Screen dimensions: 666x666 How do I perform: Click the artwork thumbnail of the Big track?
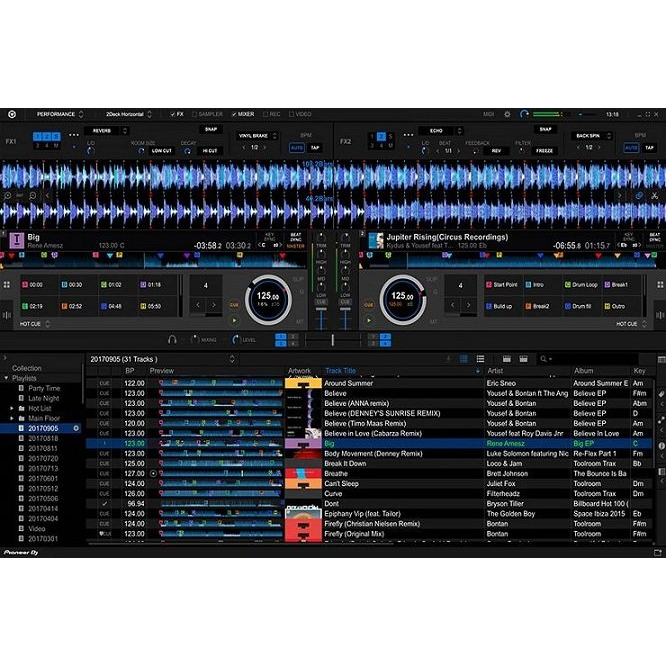tap(298, 443)
